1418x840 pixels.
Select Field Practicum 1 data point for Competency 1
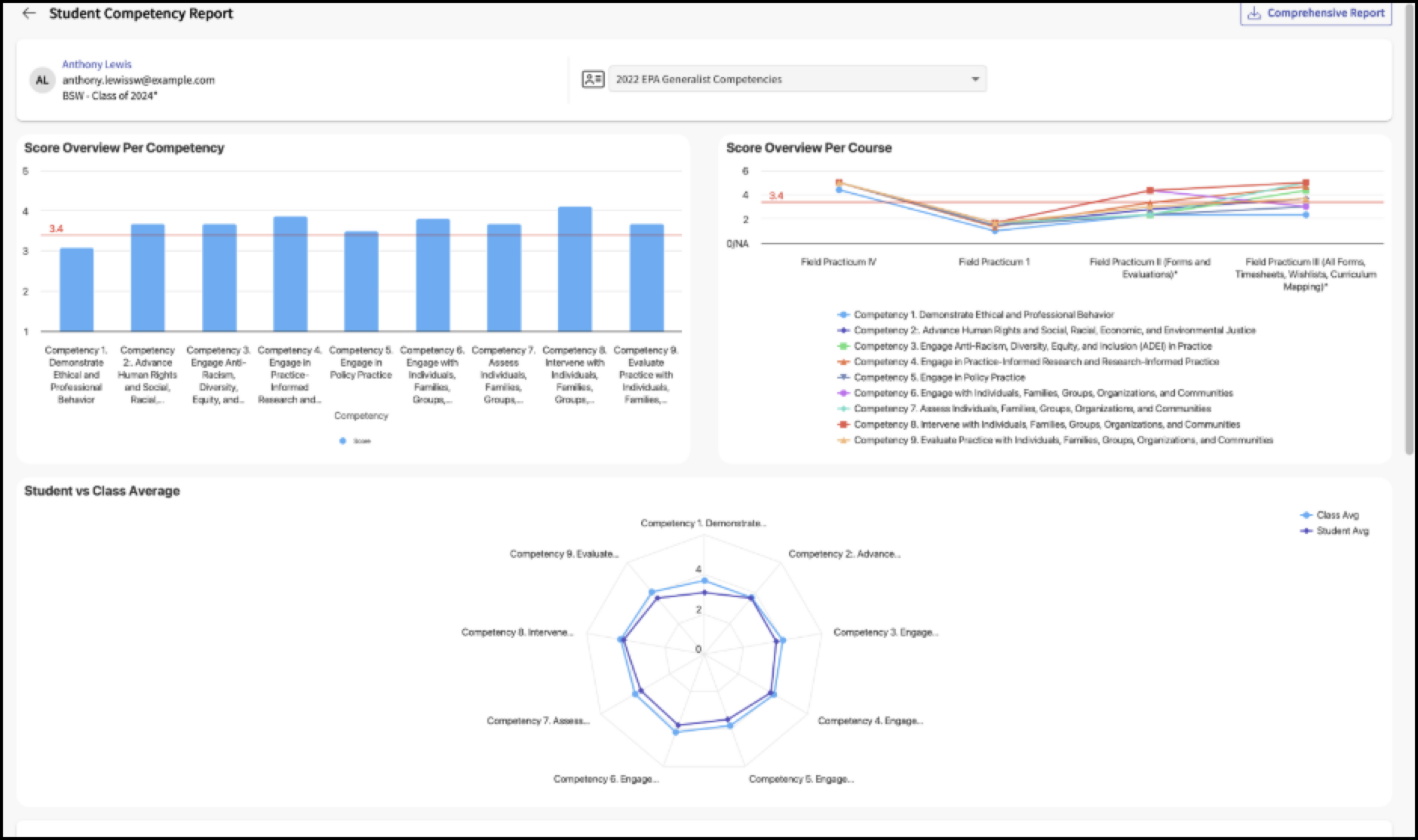click(995, 231)
